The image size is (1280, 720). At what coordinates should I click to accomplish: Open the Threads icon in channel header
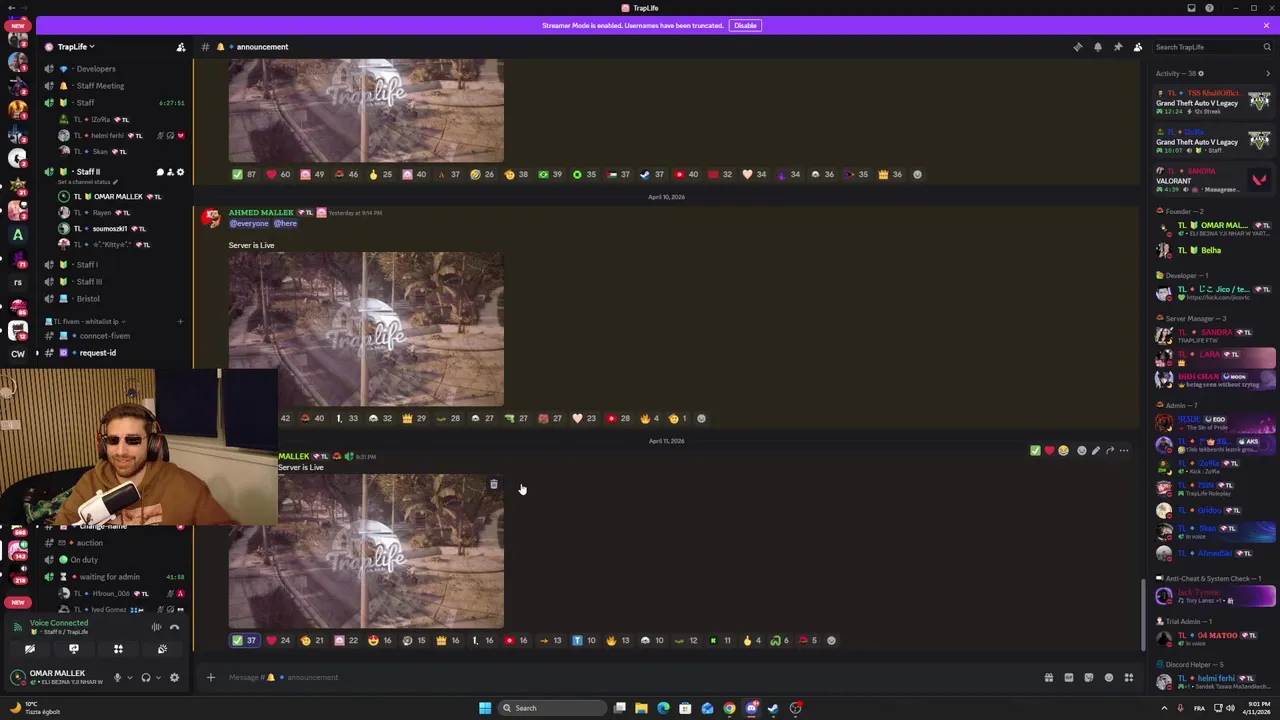[x=1077, y=47]
